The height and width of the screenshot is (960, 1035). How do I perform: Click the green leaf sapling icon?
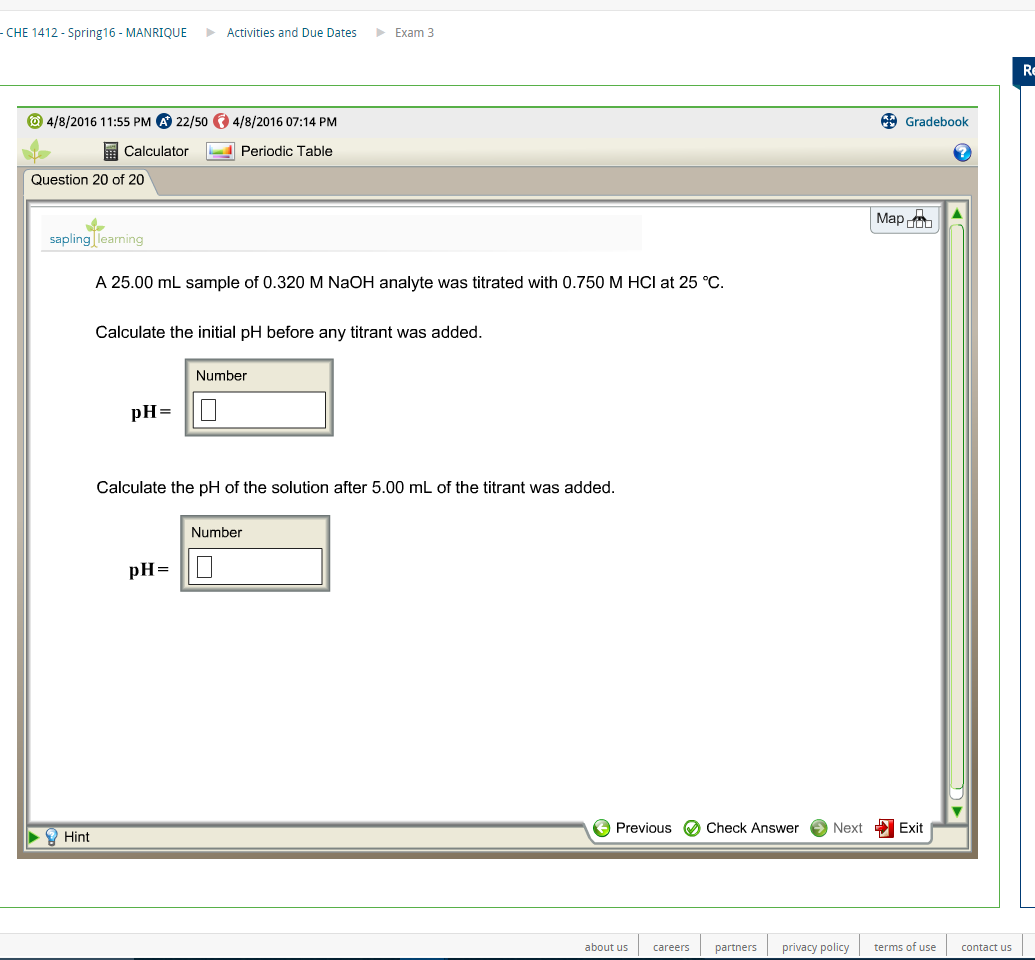pyautogui.click(x=36, y=151)
